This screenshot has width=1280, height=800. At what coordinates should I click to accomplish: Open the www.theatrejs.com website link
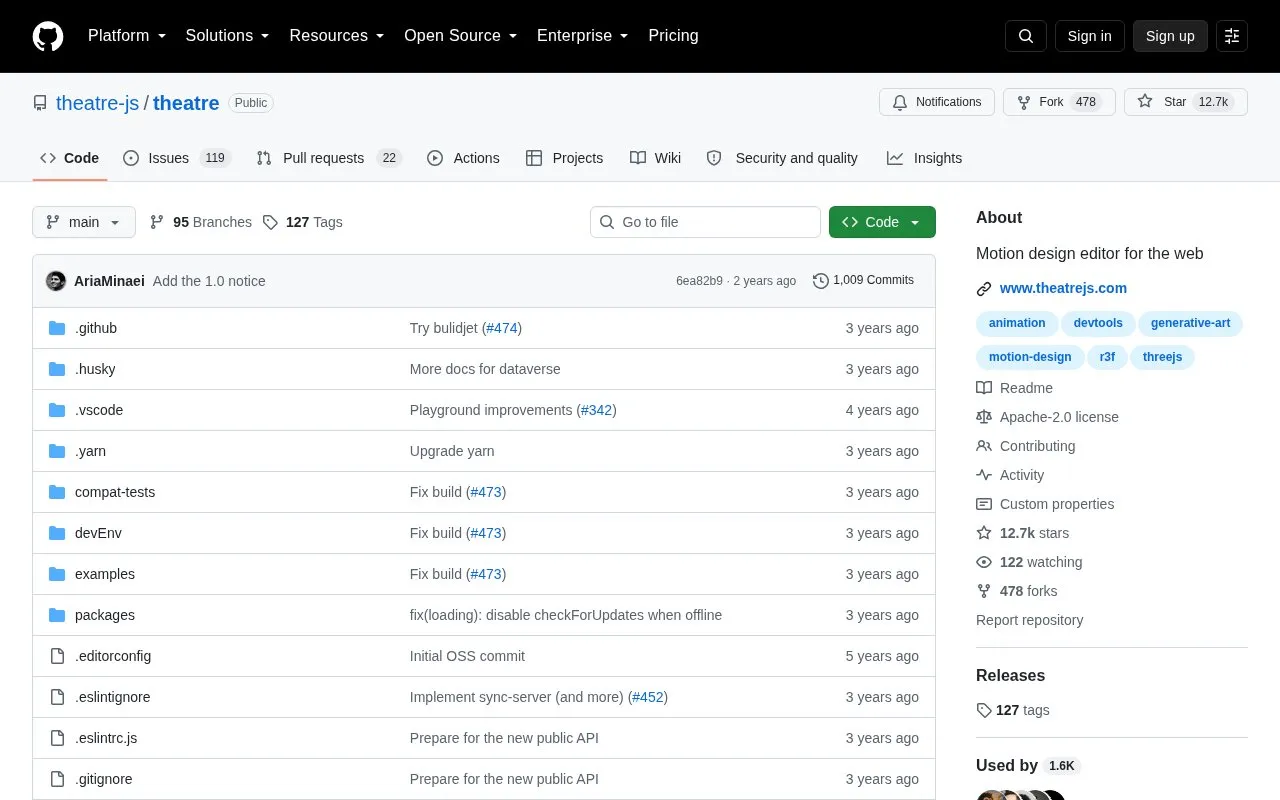(1063, 288)
